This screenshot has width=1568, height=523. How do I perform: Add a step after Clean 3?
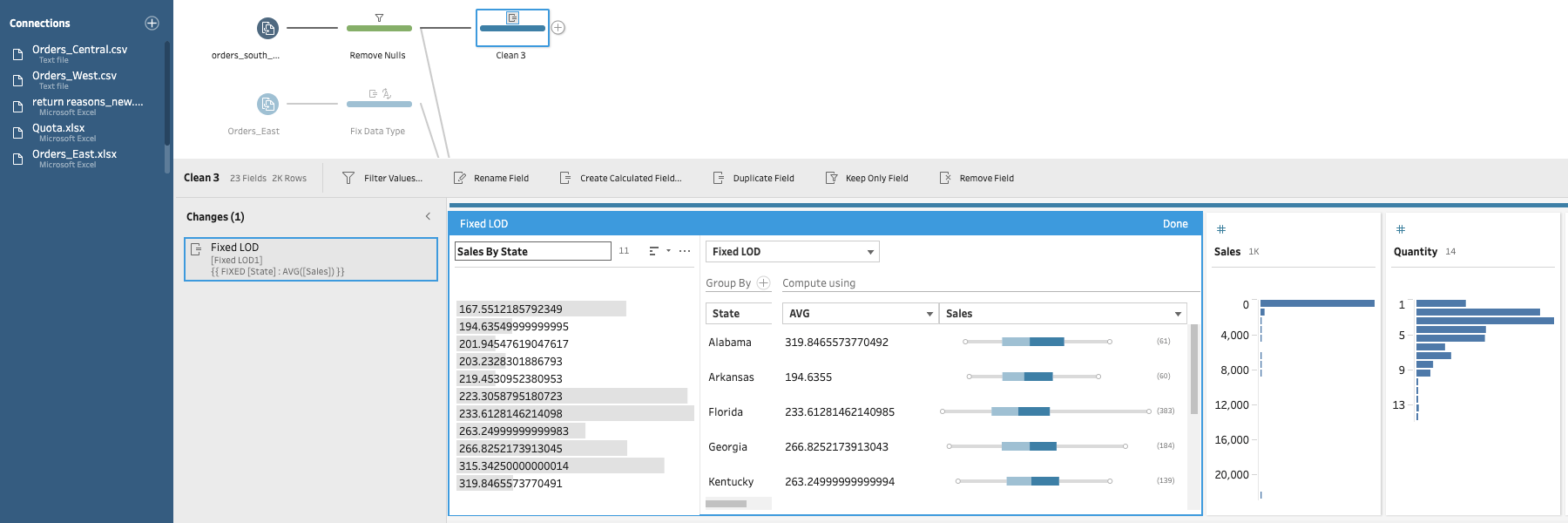click(x=558, y=28)
